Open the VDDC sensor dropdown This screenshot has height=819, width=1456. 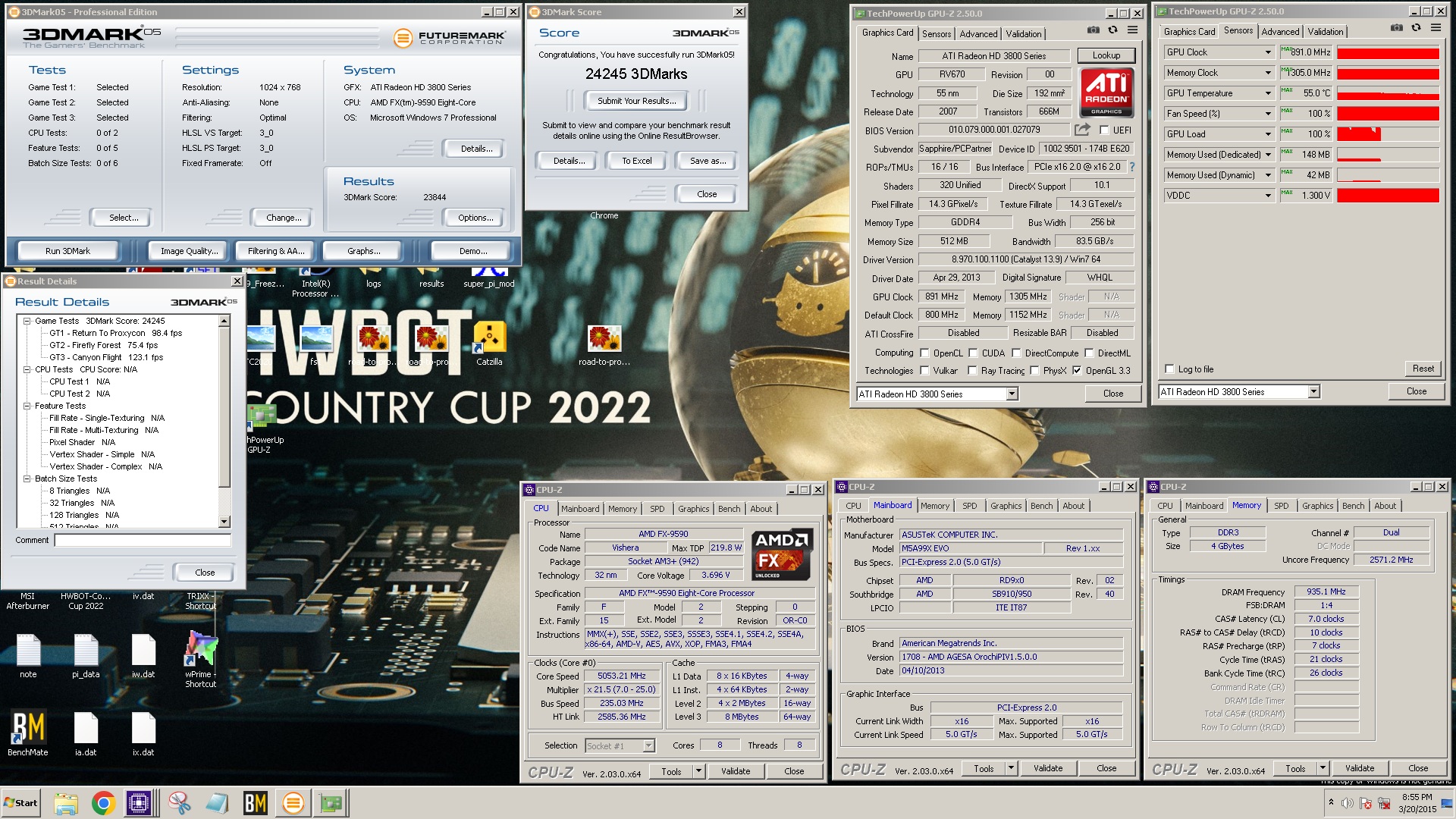(x=1268, y=196)
